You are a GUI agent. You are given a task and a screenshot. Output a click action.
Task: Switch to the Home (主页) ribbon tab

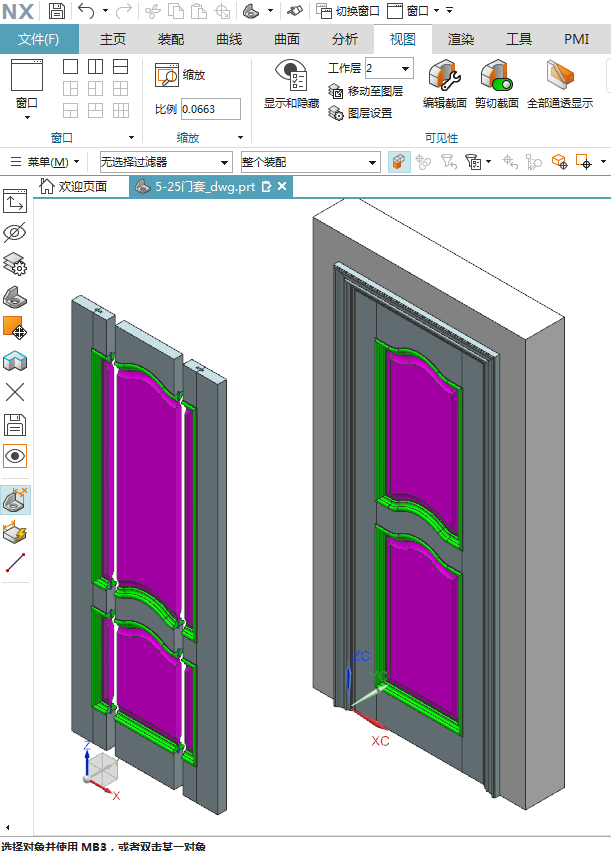tap(113, 39)
